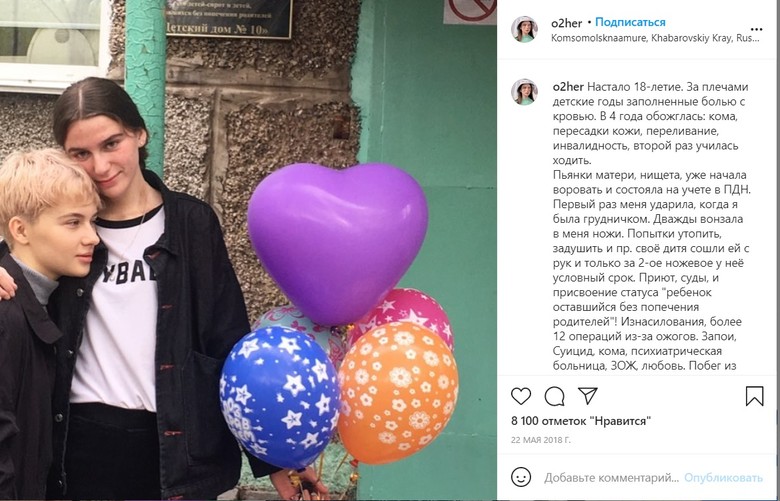This screenshot has height=501, width=780.
Task: Open comments via speech bubble icon
Action: click(x=554, y=397)
